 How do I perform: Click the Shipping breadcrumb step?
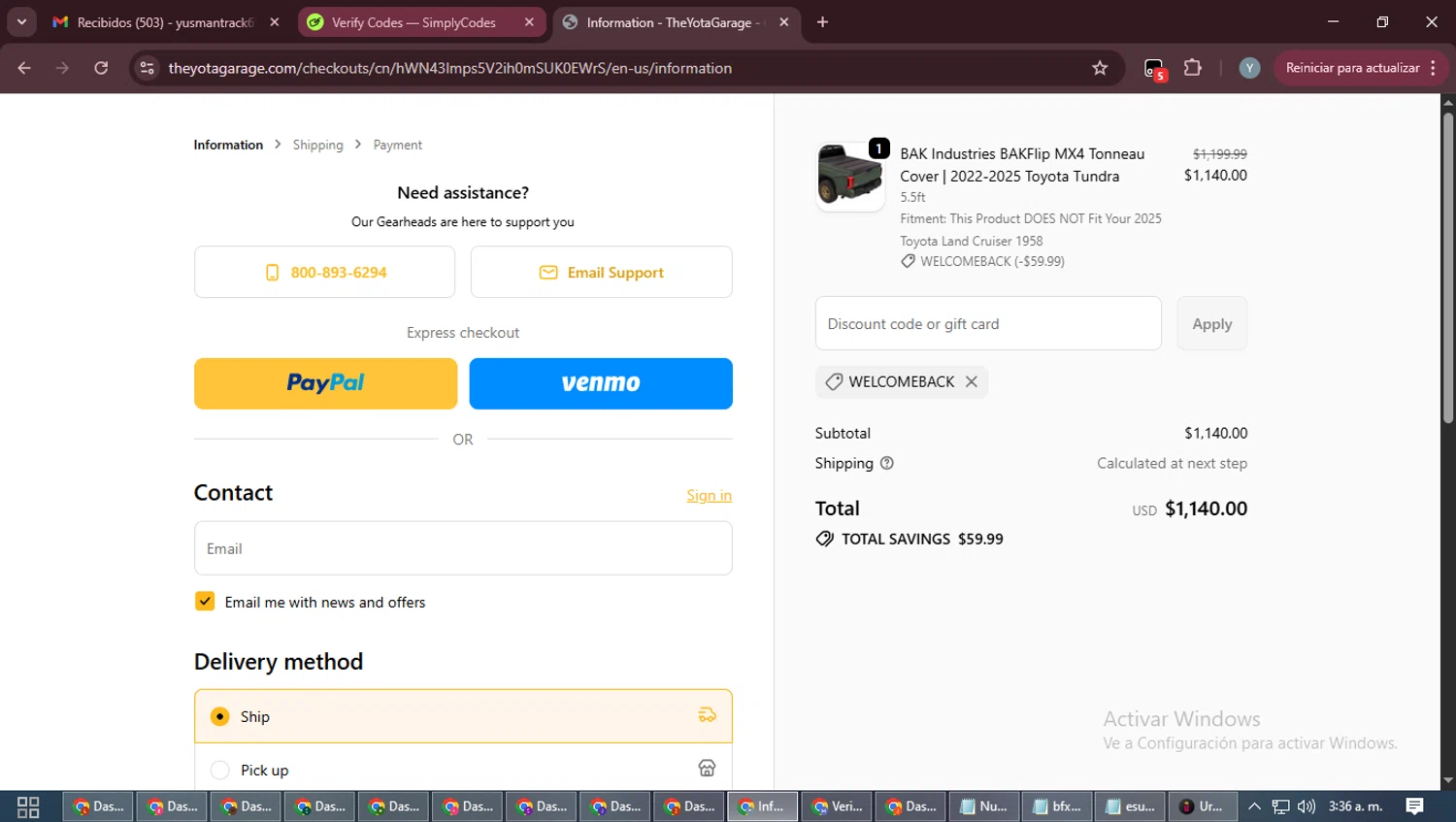318,145
